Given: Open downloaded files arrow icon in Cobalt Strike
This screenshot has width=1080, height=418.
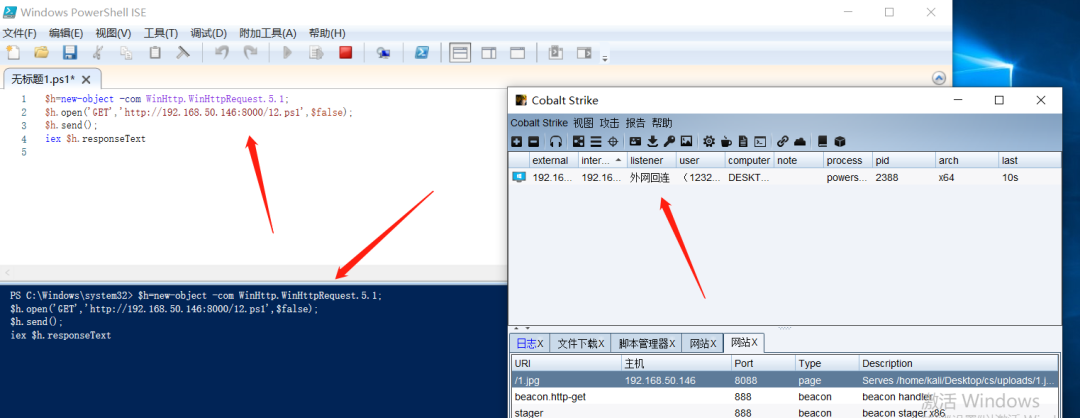Looking at the screenshot, I should [x=652, y=141].
